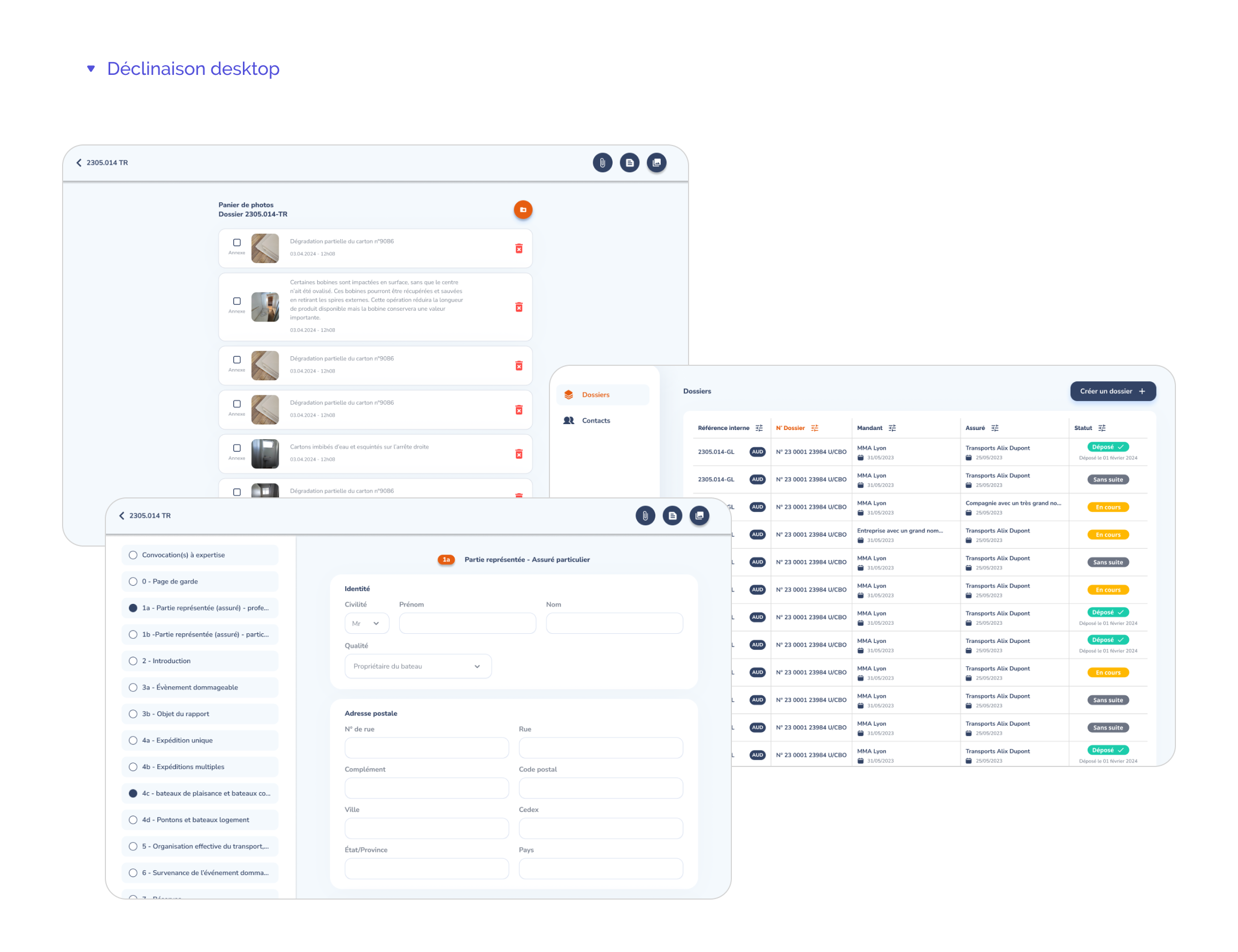The width and height of the screenshot is (1238, 952).
Task: Select Dossiers in the sidebar menu
Action: (595, 395)
